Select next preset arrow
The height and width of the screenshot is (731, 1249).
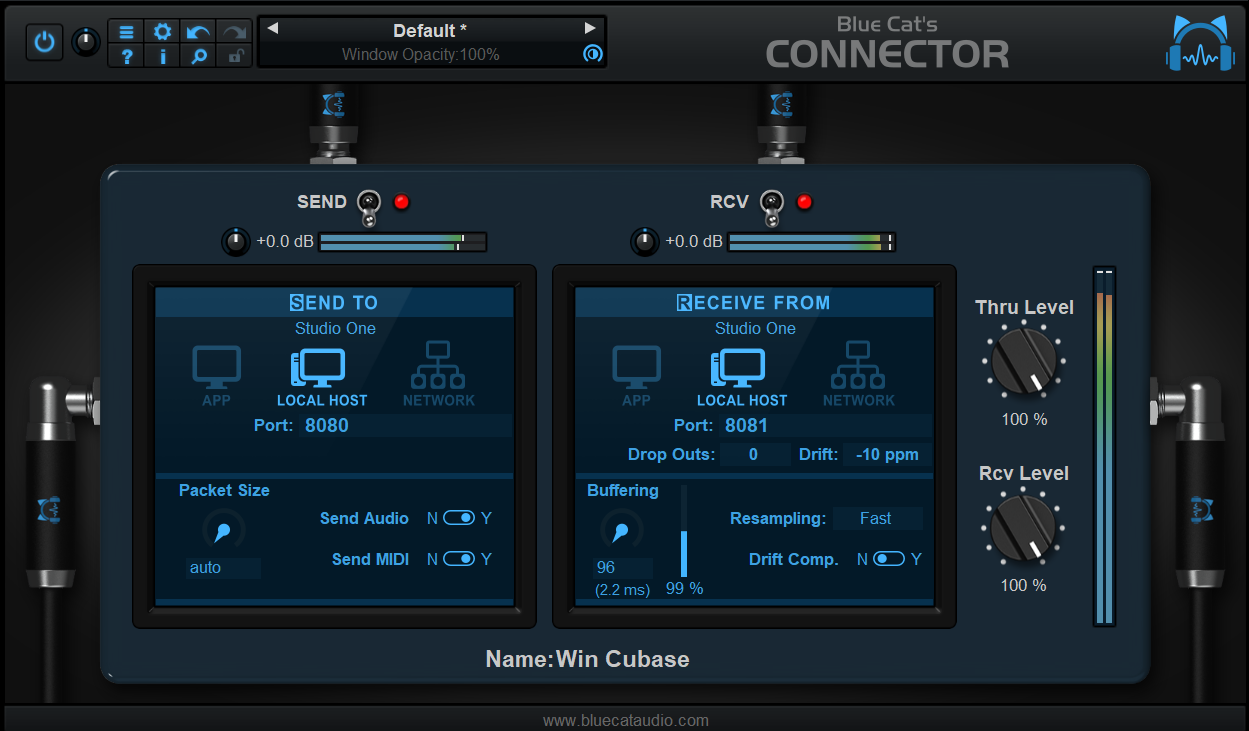click(590, 29)
